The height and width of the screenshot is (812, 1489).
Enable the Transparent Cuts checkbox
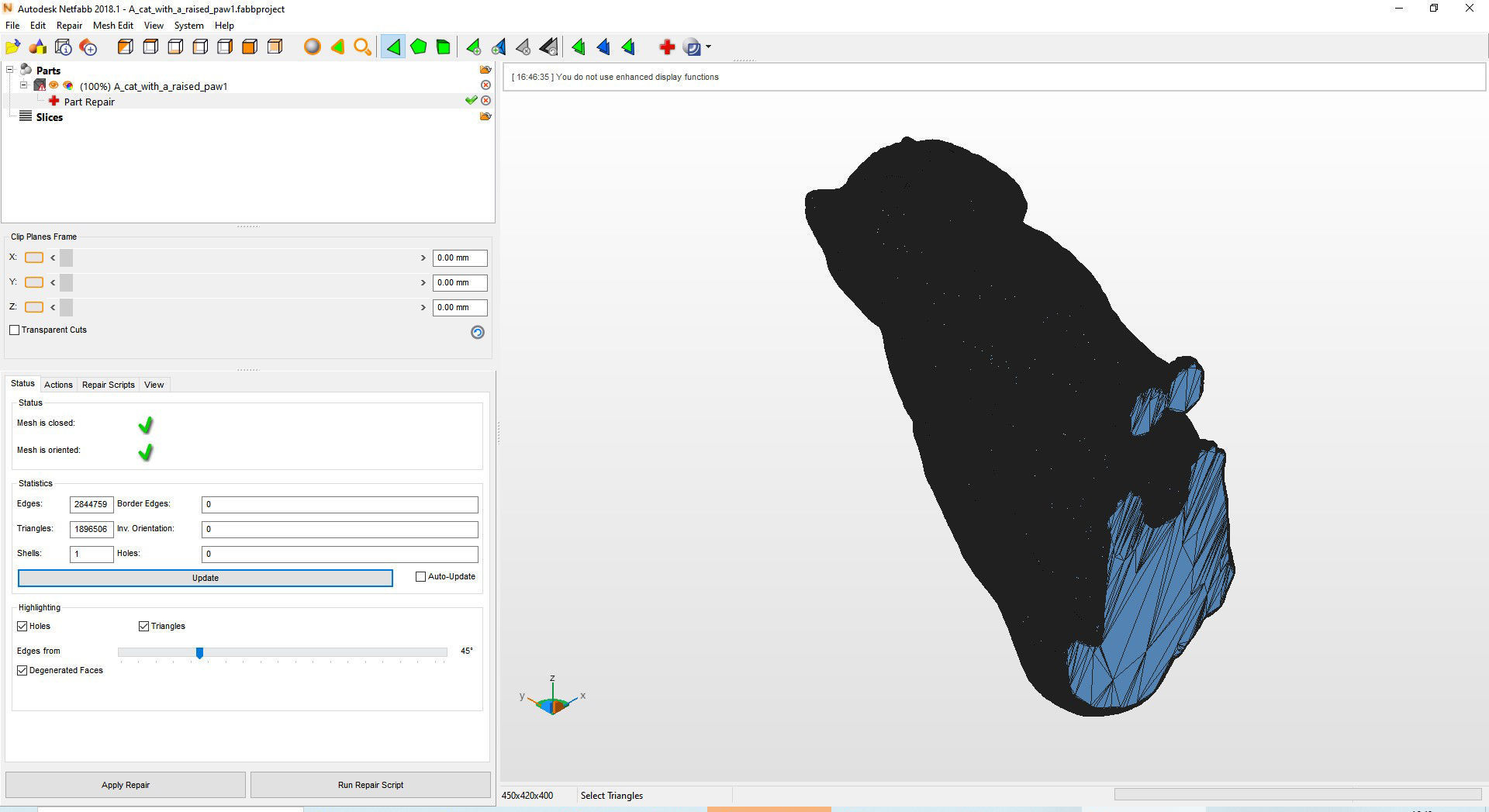pyautogui.click(x=15, y=330)
